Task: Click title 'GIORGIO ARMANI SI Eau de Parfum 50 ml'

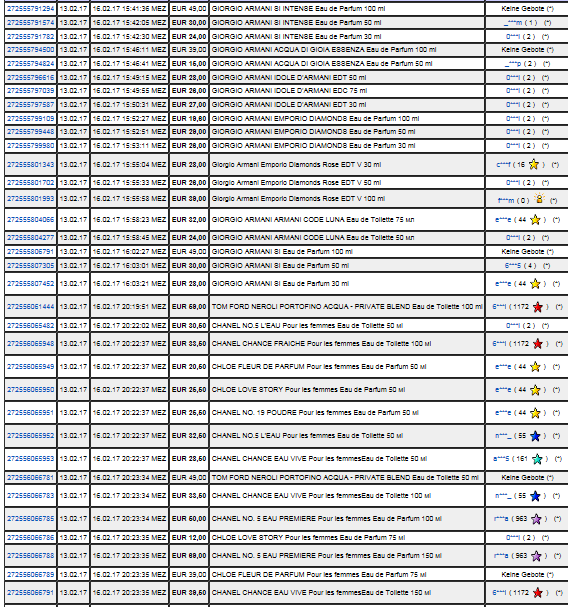Action: (x=280, y=266)
